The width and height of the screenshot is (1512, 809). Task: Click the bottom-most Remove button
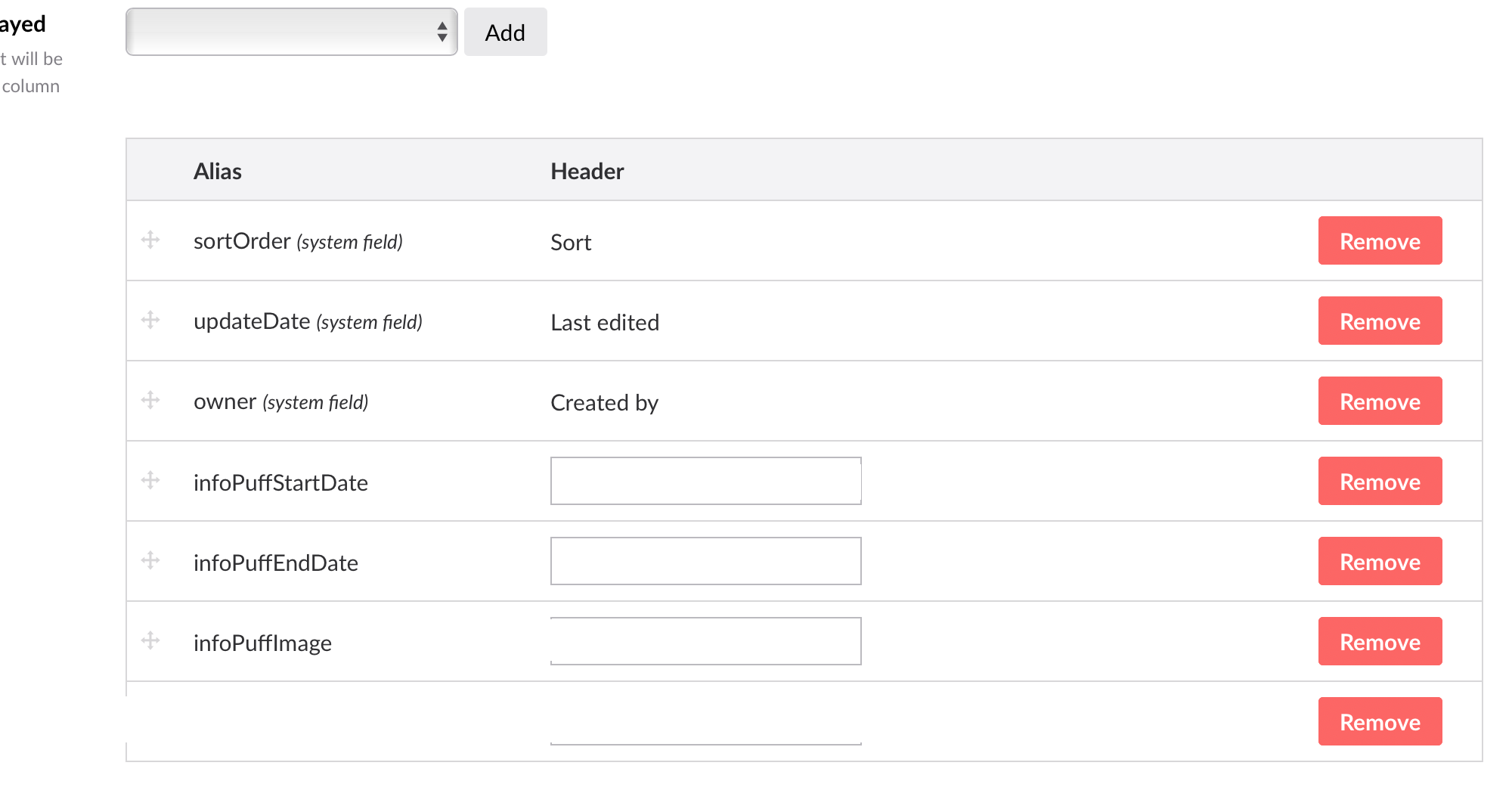[1379, 722]
